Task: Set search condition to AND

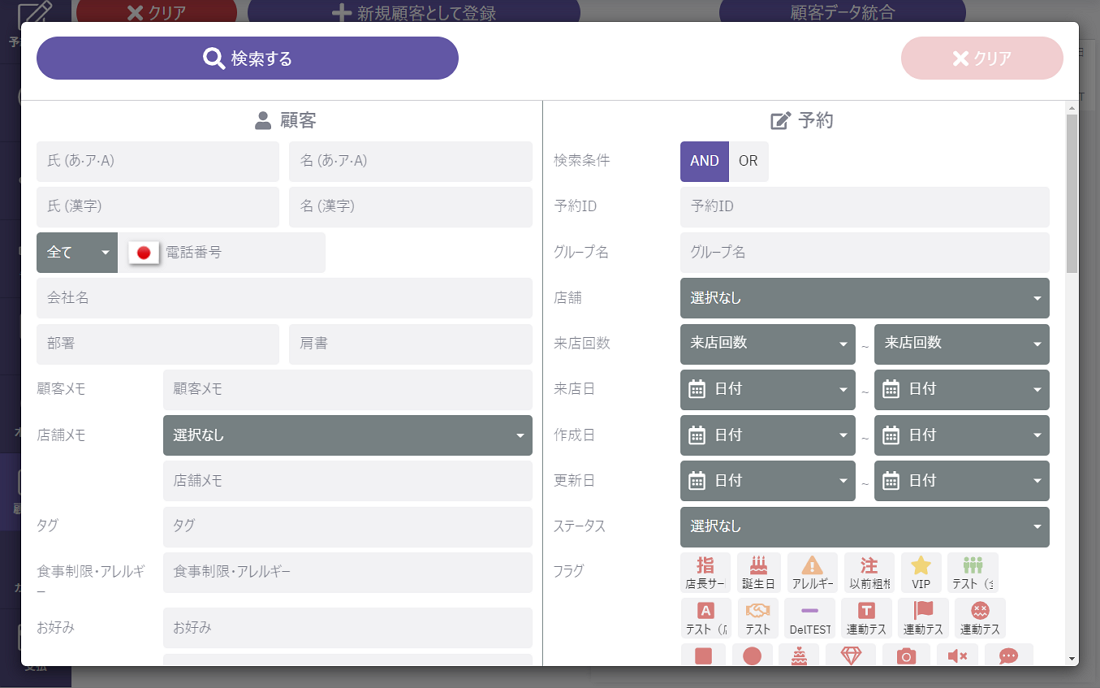Action: click(x=704, y=161)
